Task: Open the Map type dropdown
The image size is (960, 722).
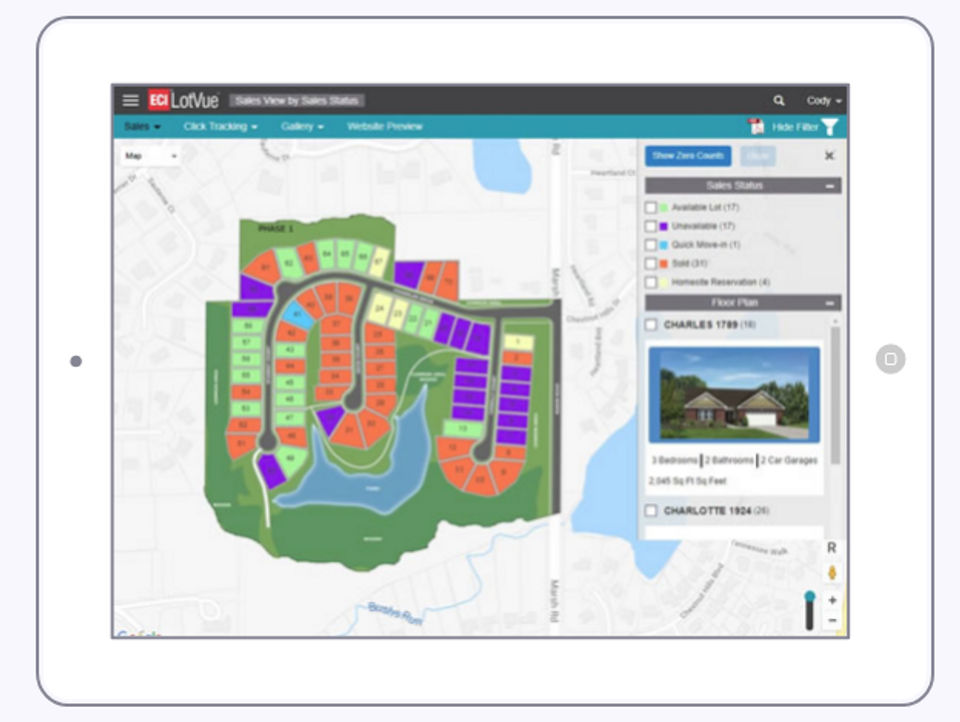Action: (x=151, y=156)
